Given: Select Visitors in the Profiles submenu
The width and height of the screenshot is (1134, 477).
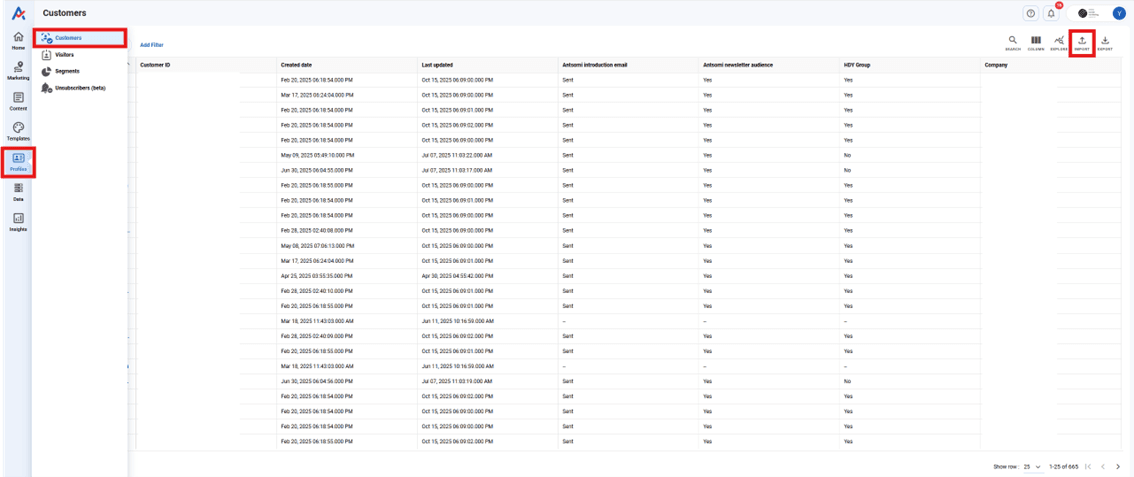Looking at the screenshot, I should click(x=64, y=55).
